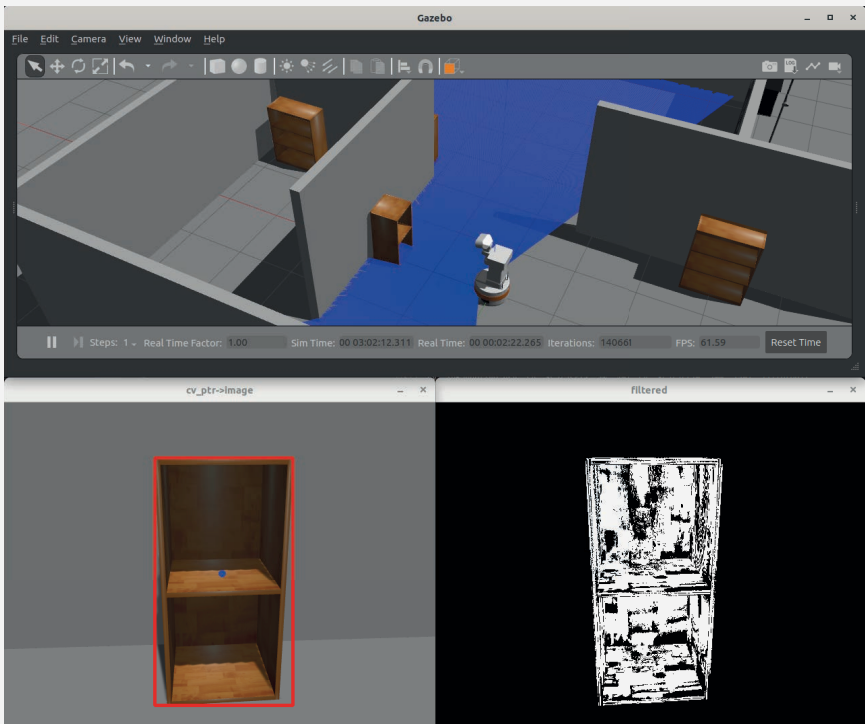Insert a cylinder shape

click(x=260, y=66)
